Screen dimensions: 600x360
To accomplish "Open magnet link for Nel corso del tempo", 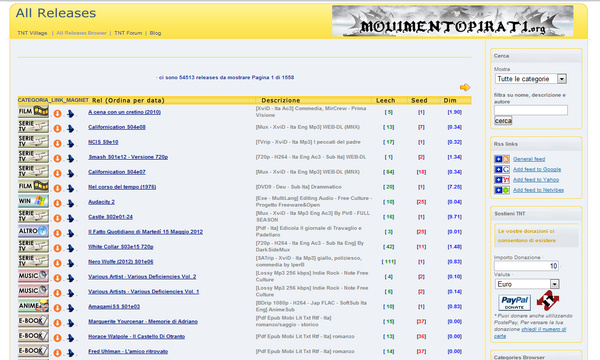I will coord(71,188).
